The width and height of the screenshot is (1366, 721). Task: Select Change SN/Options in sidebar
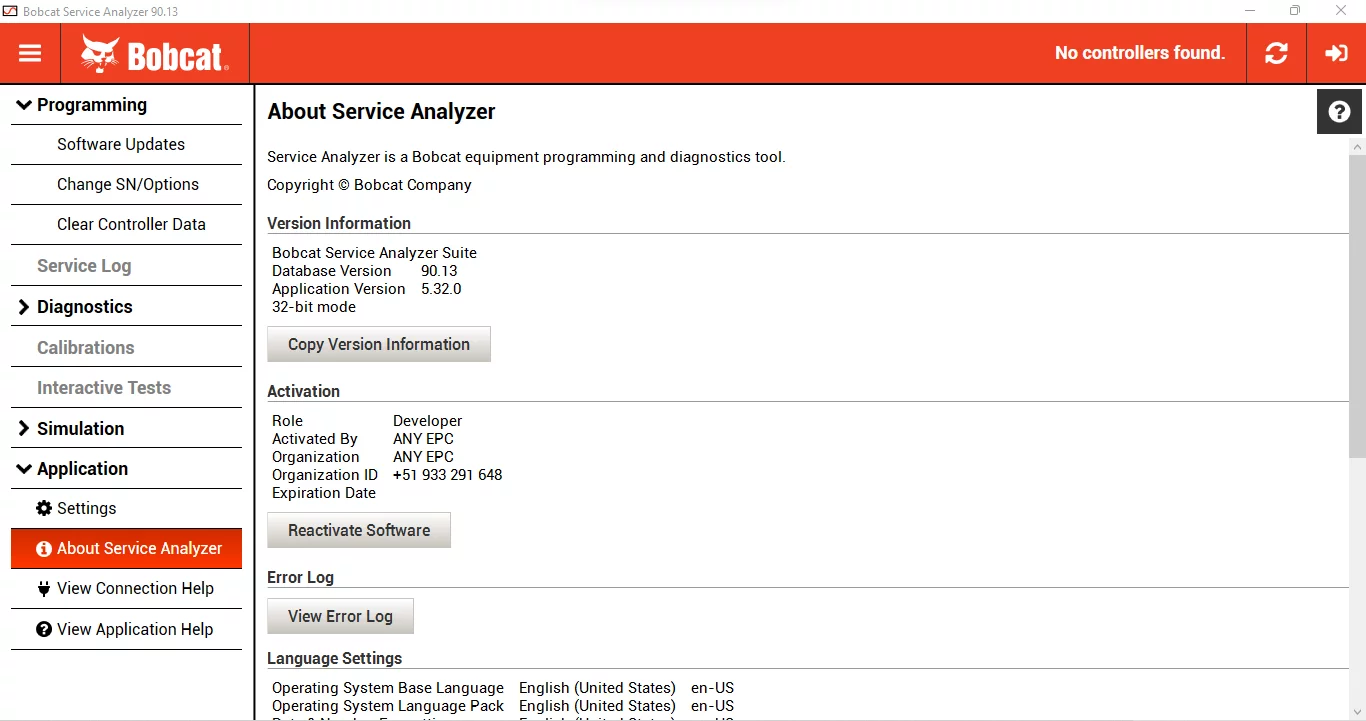pos(128,184)
